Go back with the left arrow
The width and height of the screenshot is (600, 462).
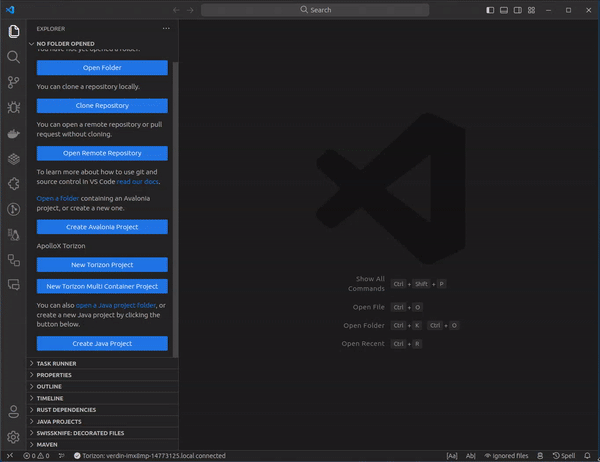coord(176,10)
